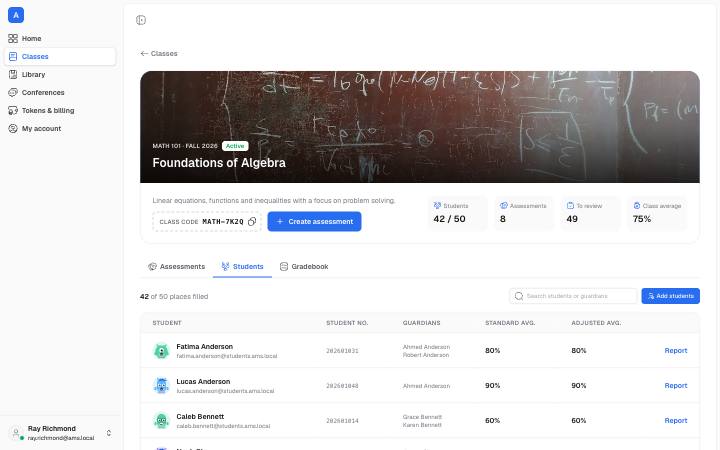Open Report for Caleb Bennett
Screen dimensions: 720x450
tap(675, 421)
